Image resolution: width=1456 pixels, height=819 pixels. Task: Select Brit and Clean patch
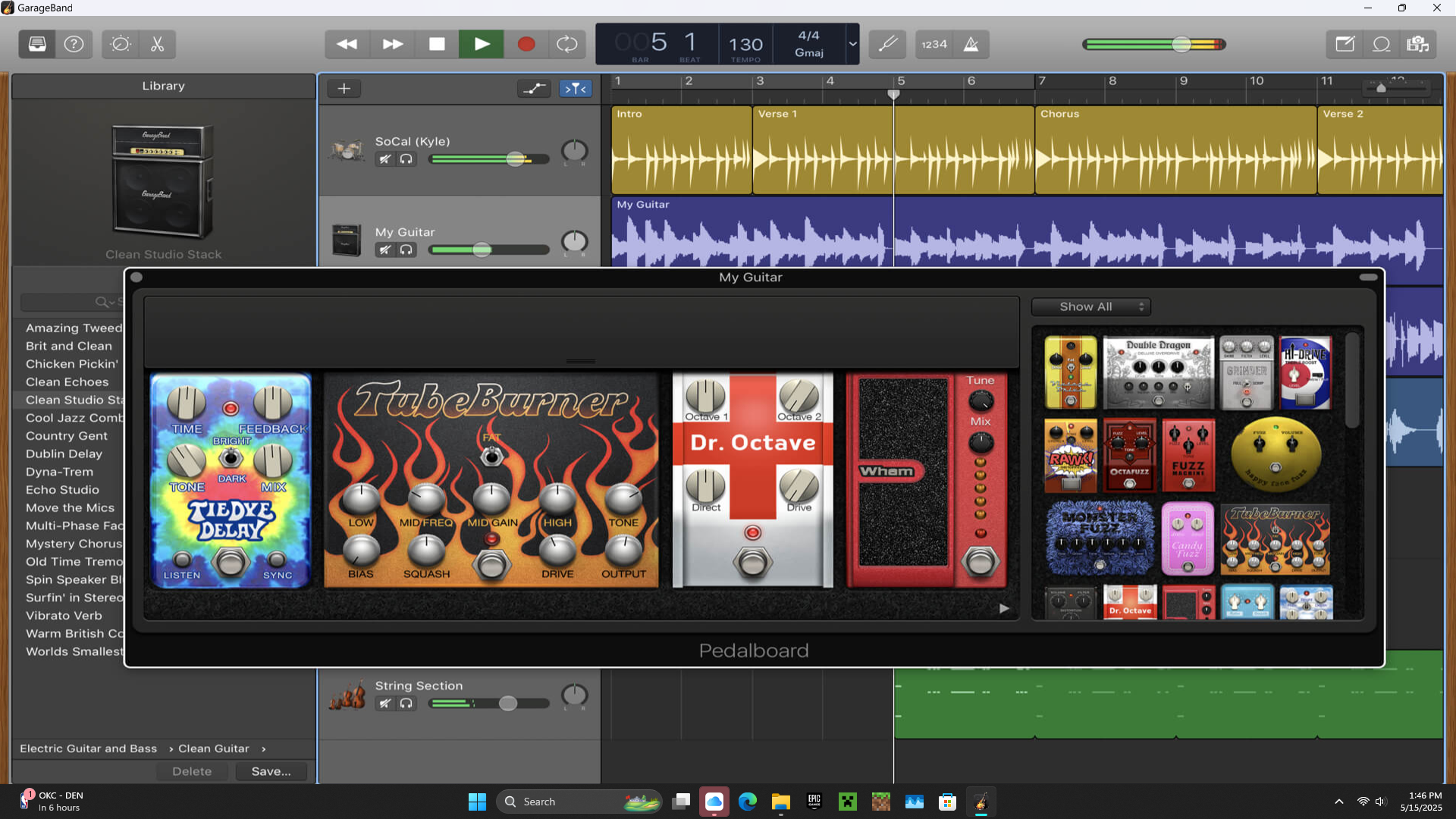69,346
